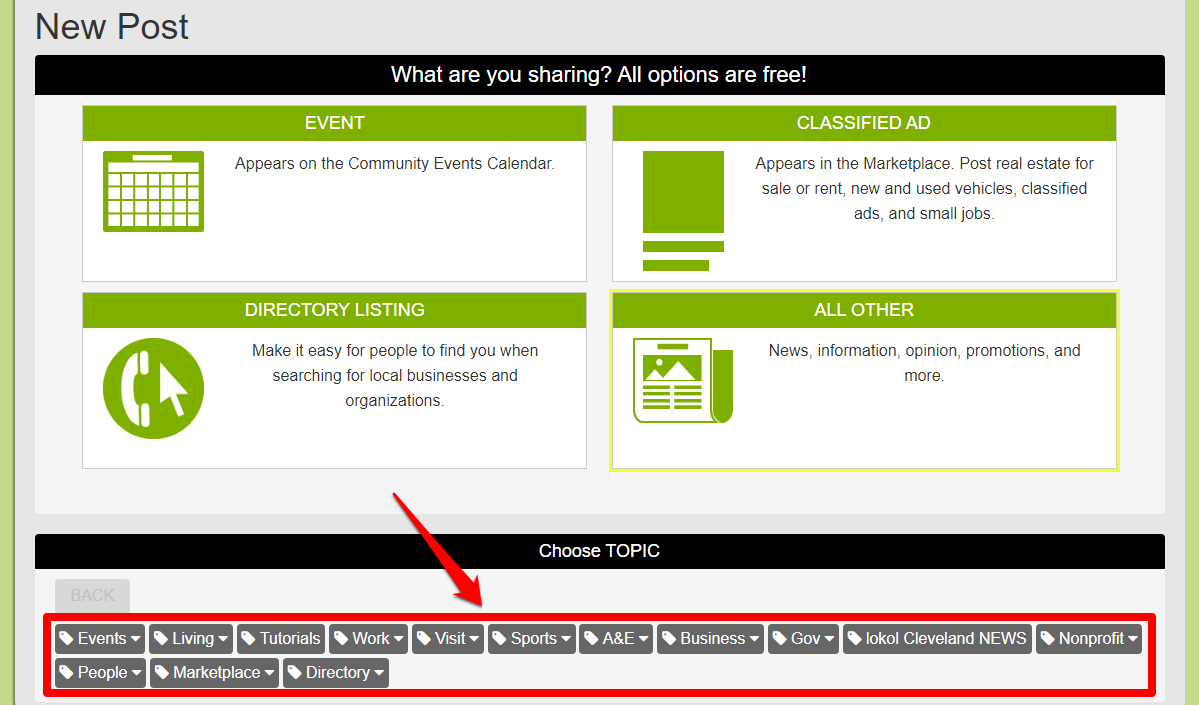This screenshot has height=705, width=1199.
Task: Click the tag icon on People topic
Action: click(67, 672)
